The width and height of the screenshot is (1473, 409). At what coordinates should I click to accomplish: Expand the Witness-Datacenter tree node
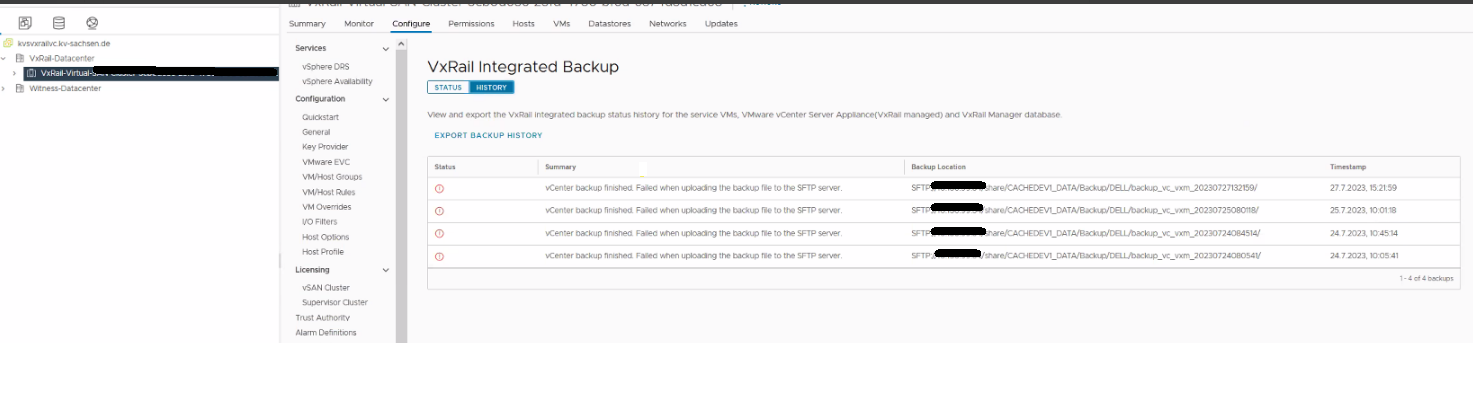click(5, 88)
